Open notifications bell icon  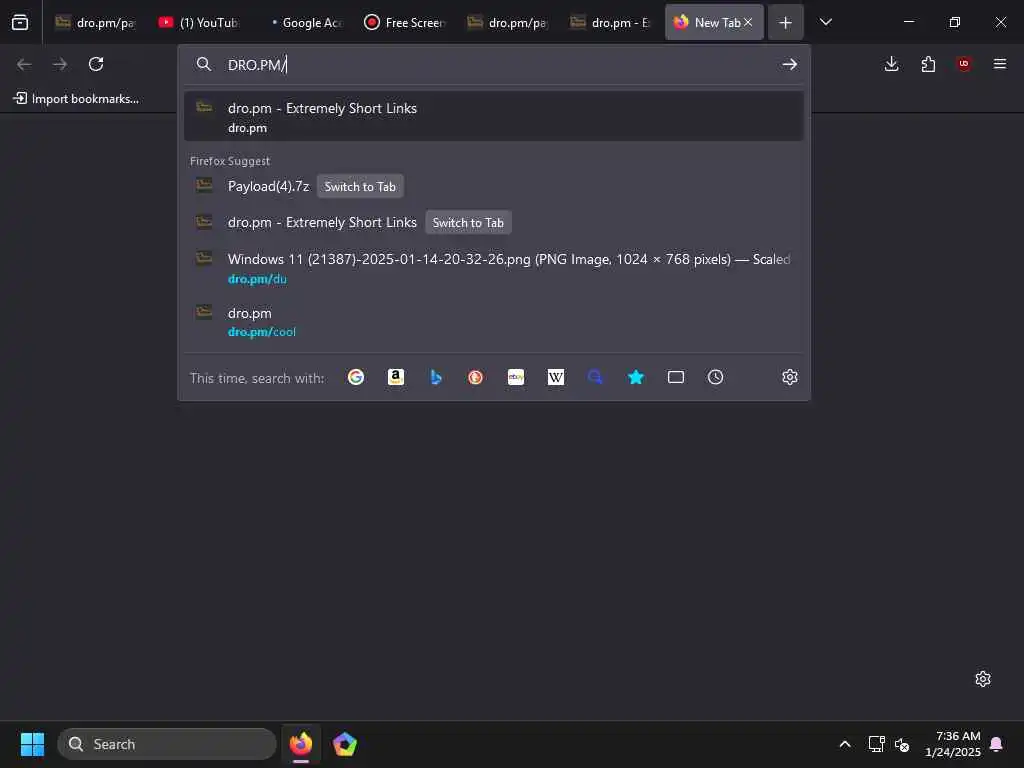click(x=997, y=744)
